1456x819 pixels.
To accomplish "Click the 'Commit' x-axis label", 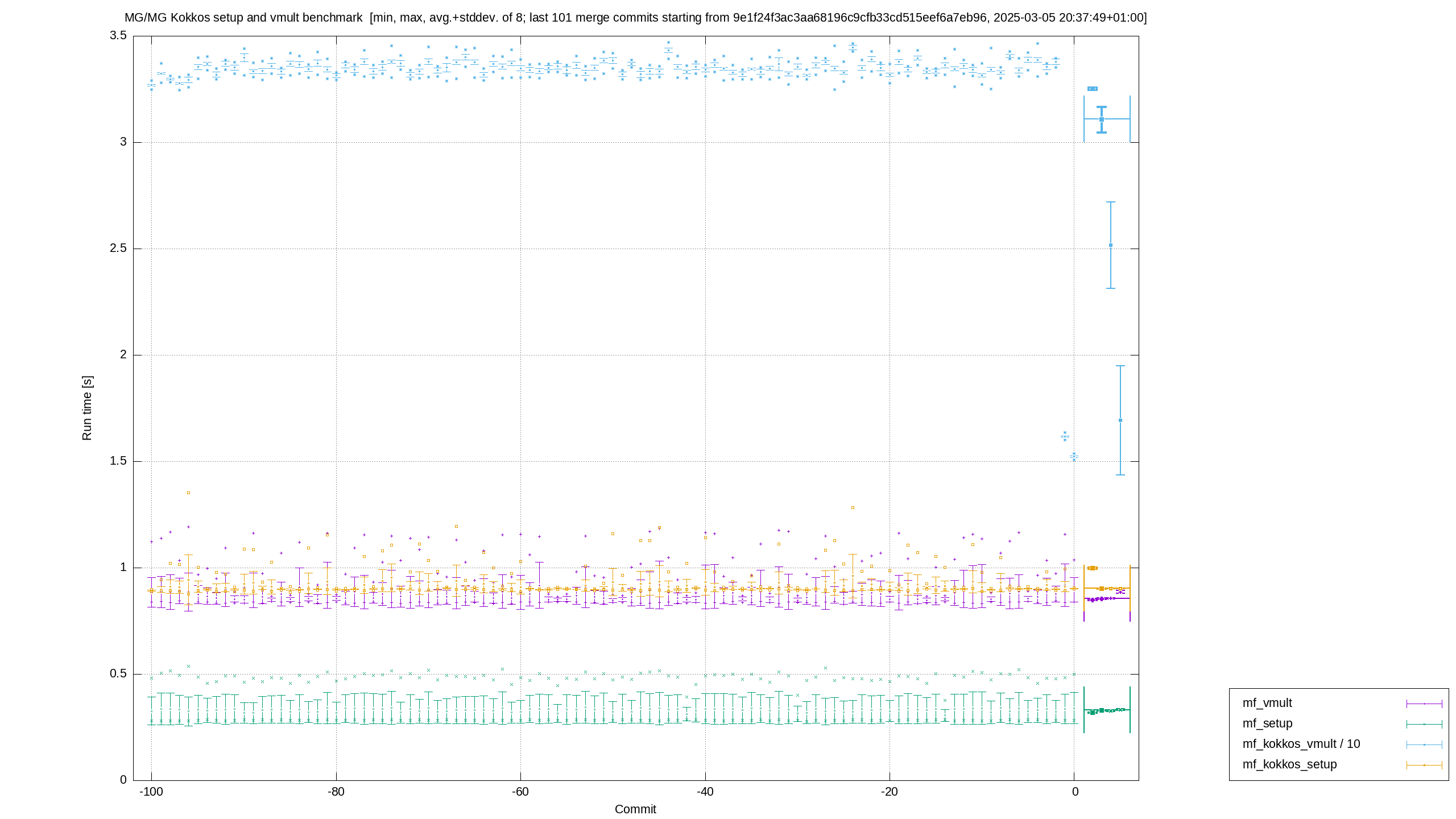I will point(635,809).
